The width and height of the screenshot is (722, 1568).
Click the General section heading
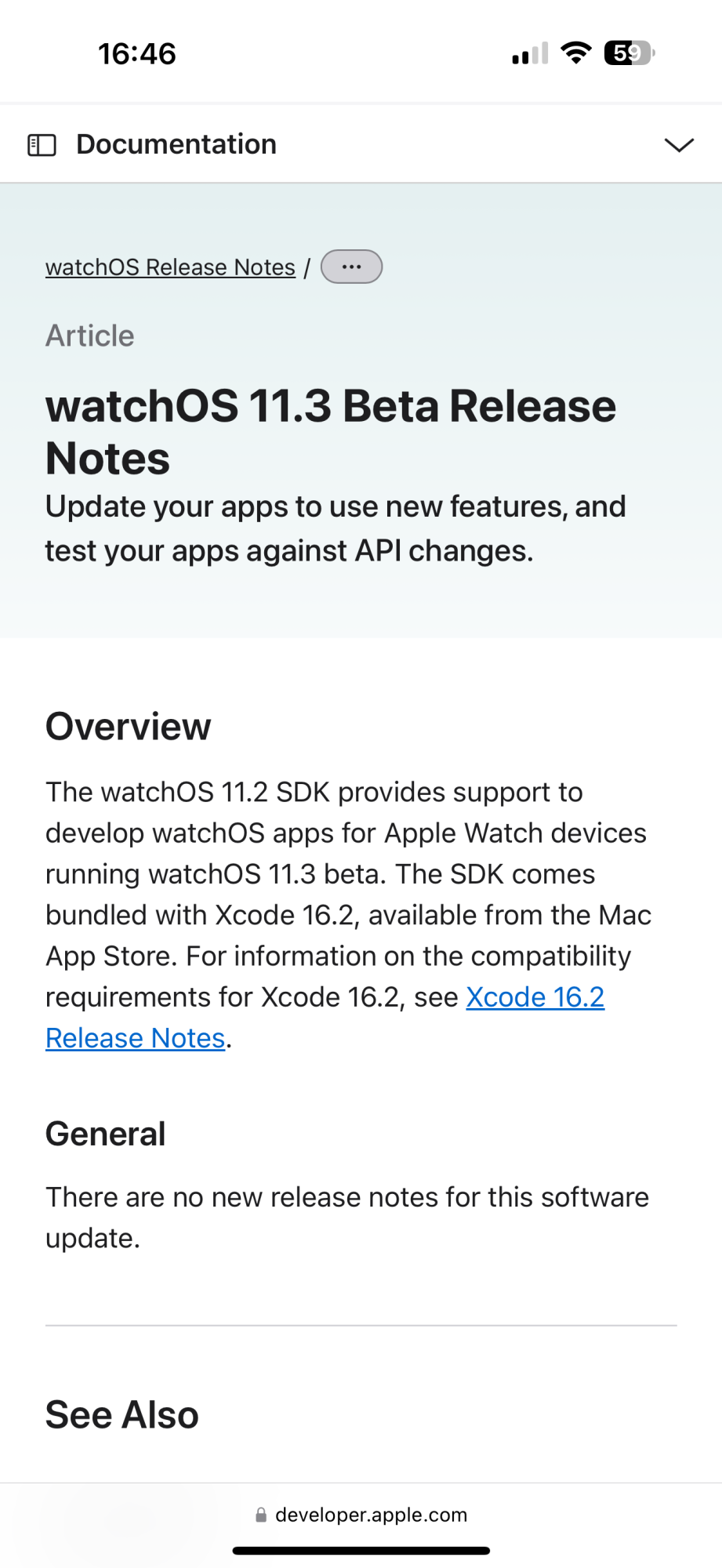[x=106, y=1134]
